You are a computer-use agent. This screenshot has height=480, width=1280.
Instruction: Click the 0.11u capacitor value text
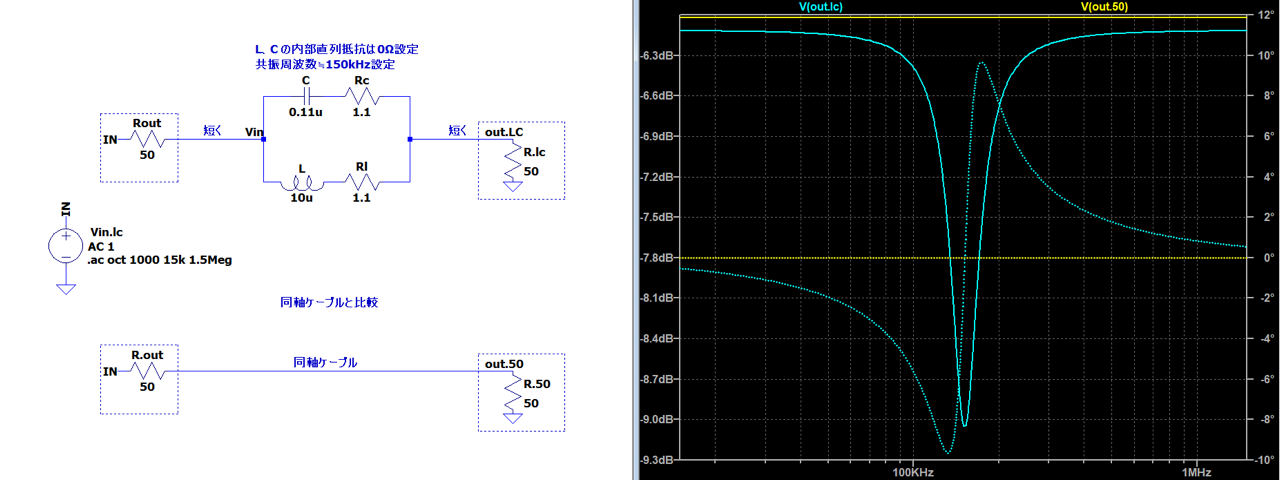click(306, 113)
